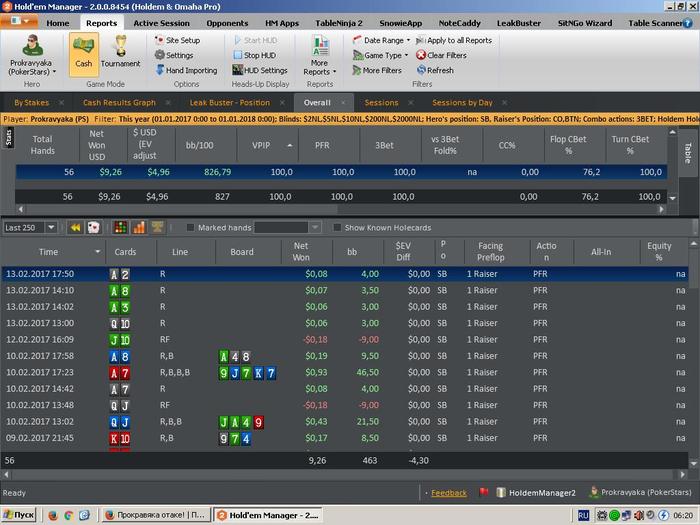The width and height of the screenshot is (700, 525).
Task: Select the Cash game mode icon
Action: [83, 54]
